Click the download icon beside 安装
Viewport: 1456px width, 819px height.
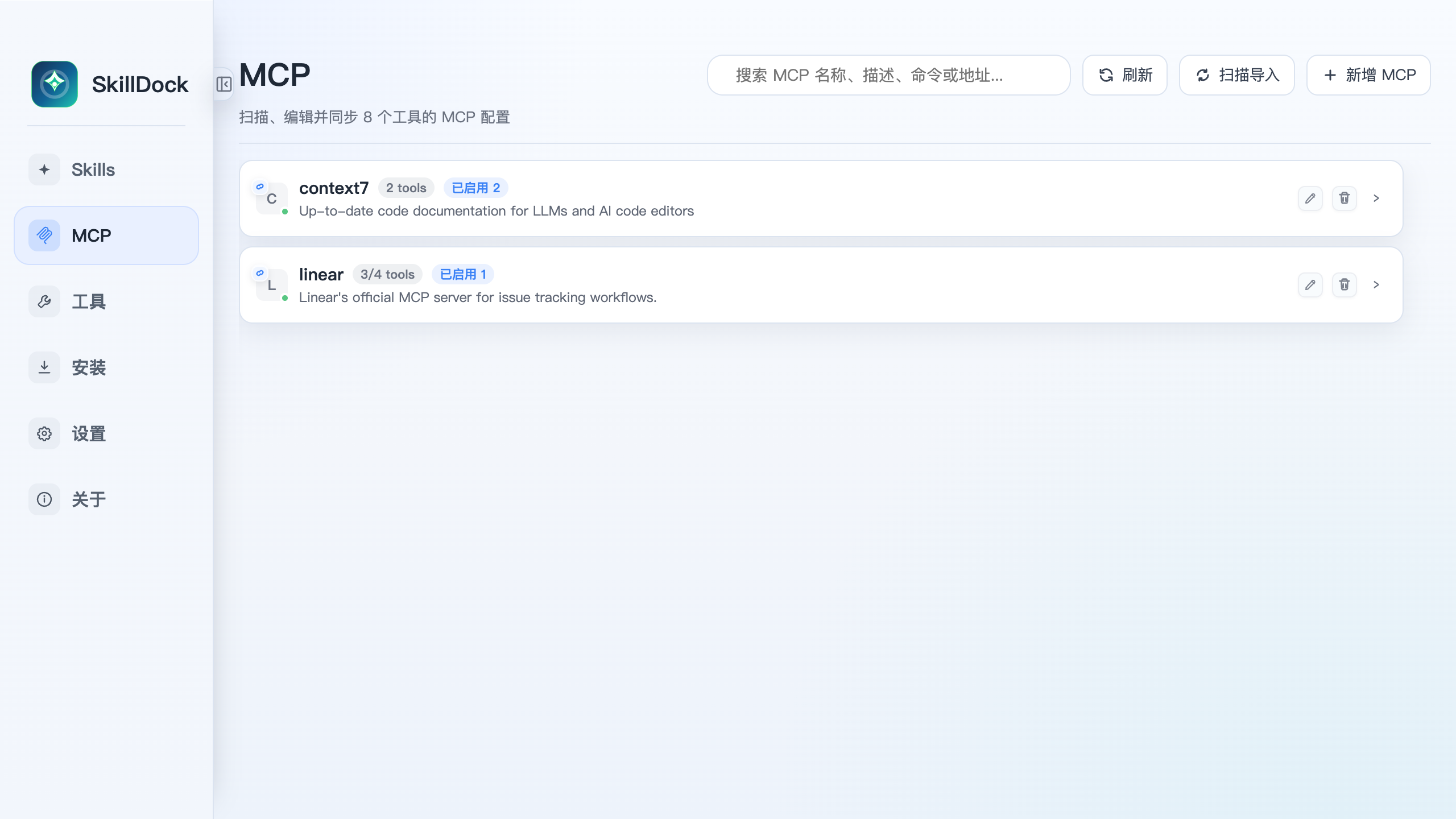pos(44,367)
